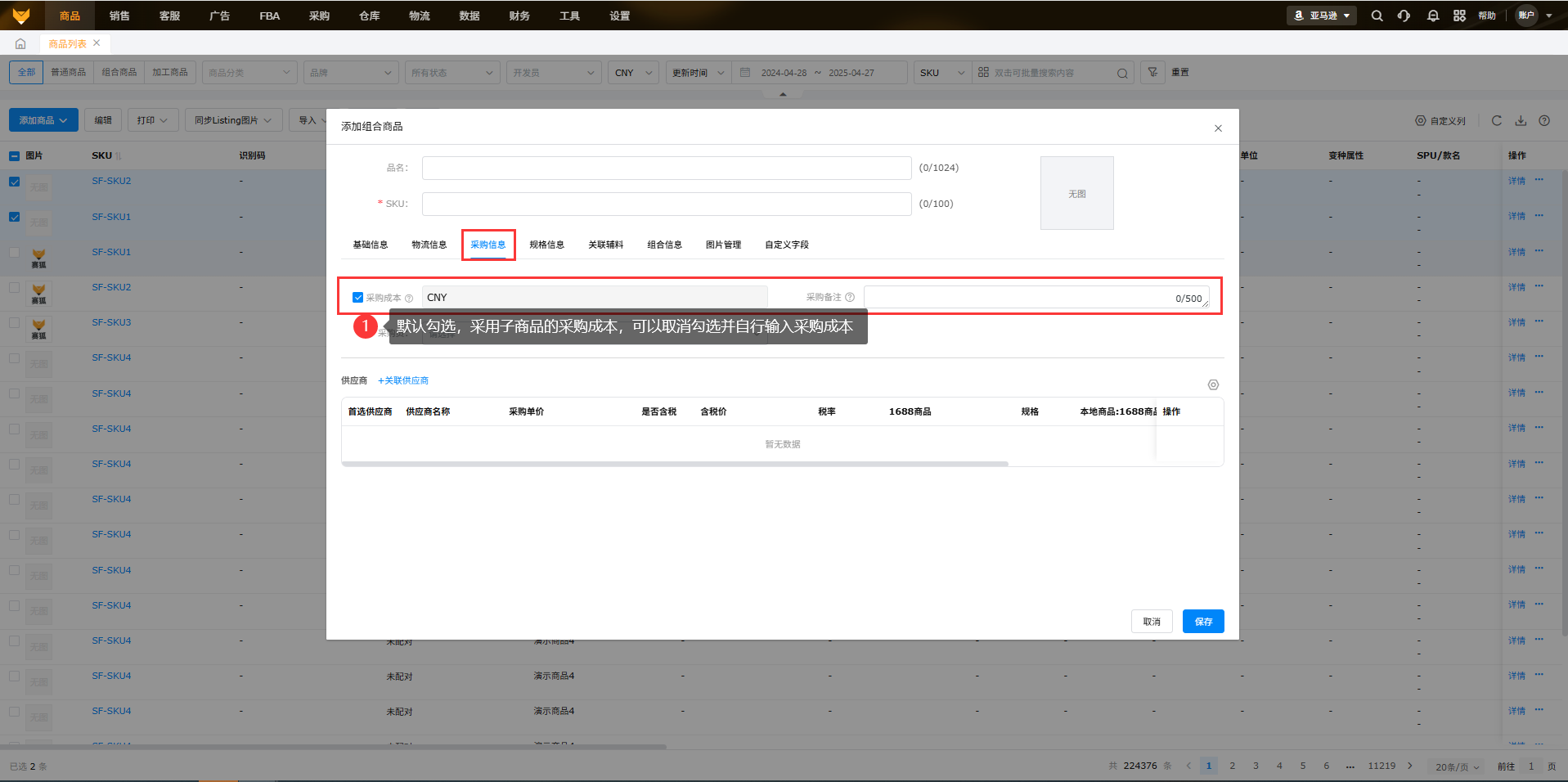Toggle the select-all checkbox in table header
The width and height of the screenshot is (1568, 782).
[15, 155]
